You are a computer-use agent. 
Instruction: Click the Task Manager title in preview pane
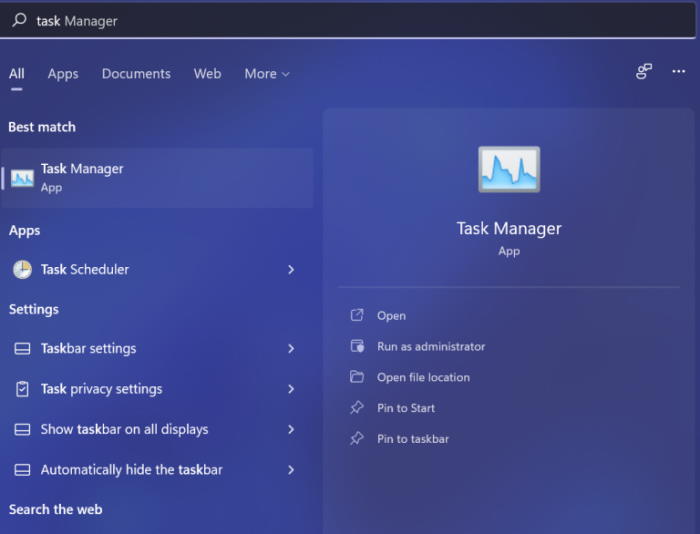[x=509, y=229]
